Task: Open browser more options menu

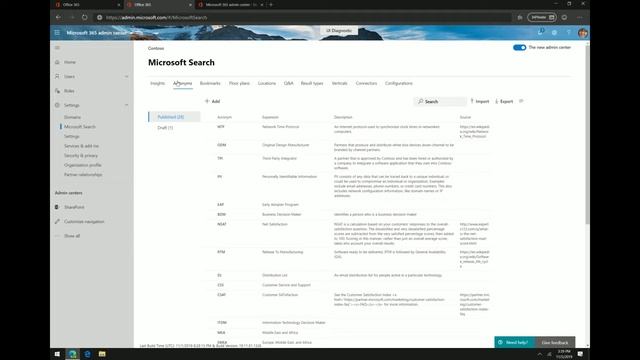Action: pyautogui.click(x=580, y=18)
